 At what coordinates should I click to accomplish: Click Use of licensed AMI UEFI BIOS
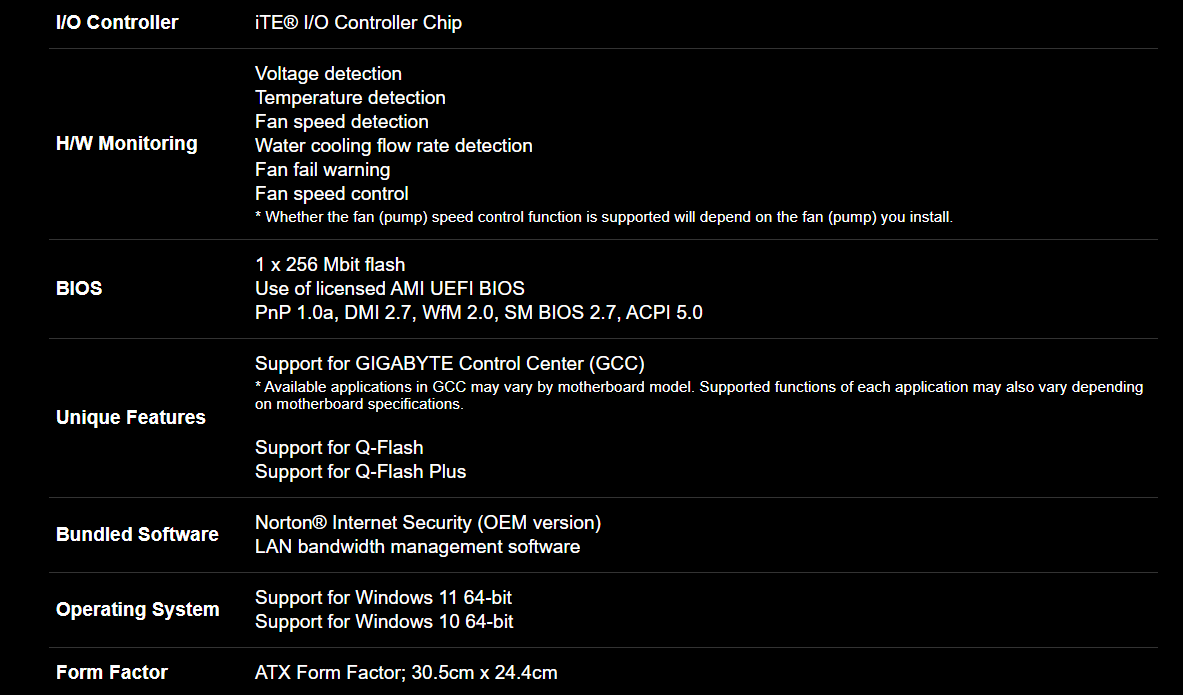click(390, 289)
